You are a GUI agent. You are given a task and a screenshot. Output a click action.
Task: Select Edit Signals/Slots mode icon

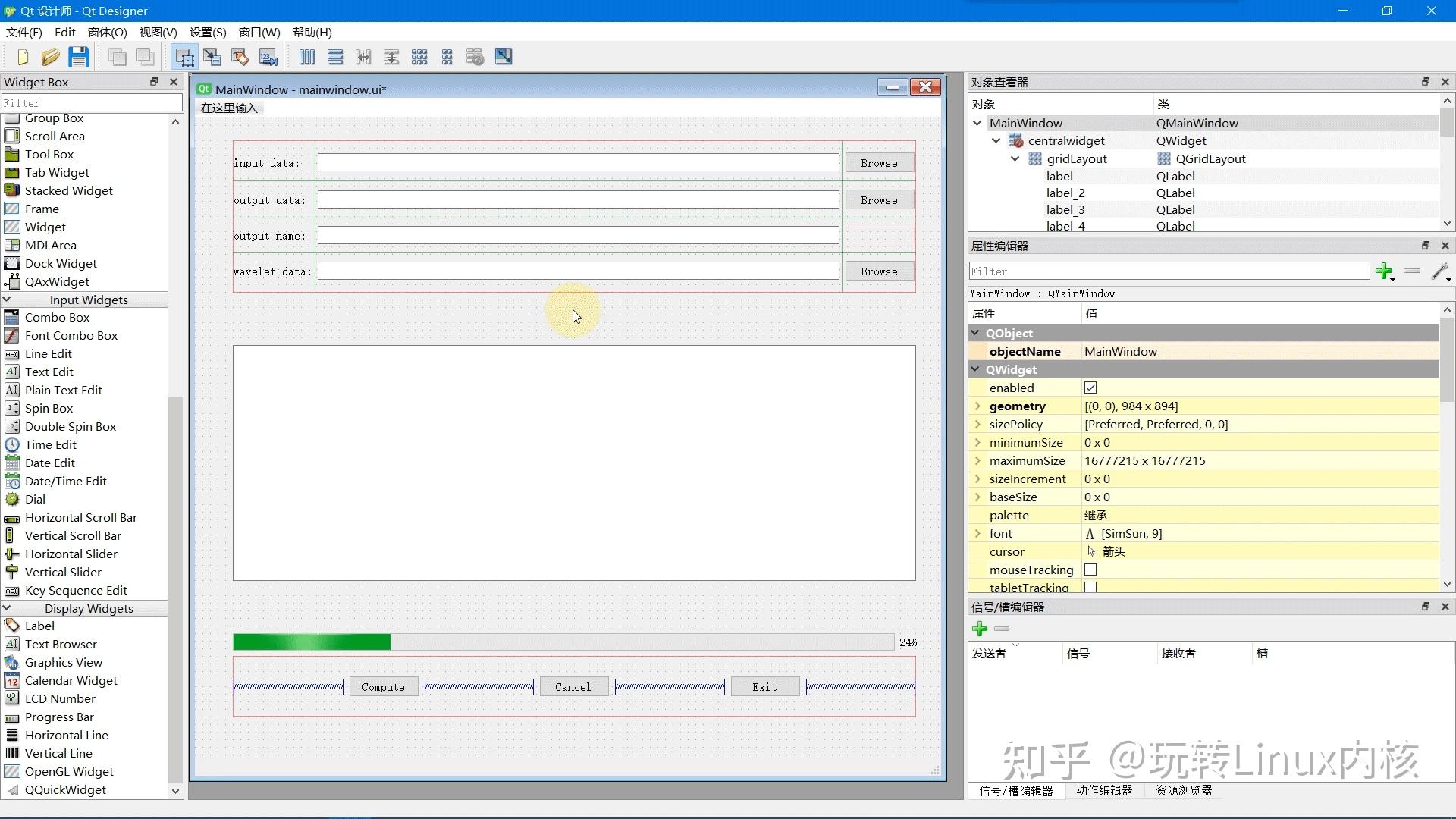click(x=212, y=57)
